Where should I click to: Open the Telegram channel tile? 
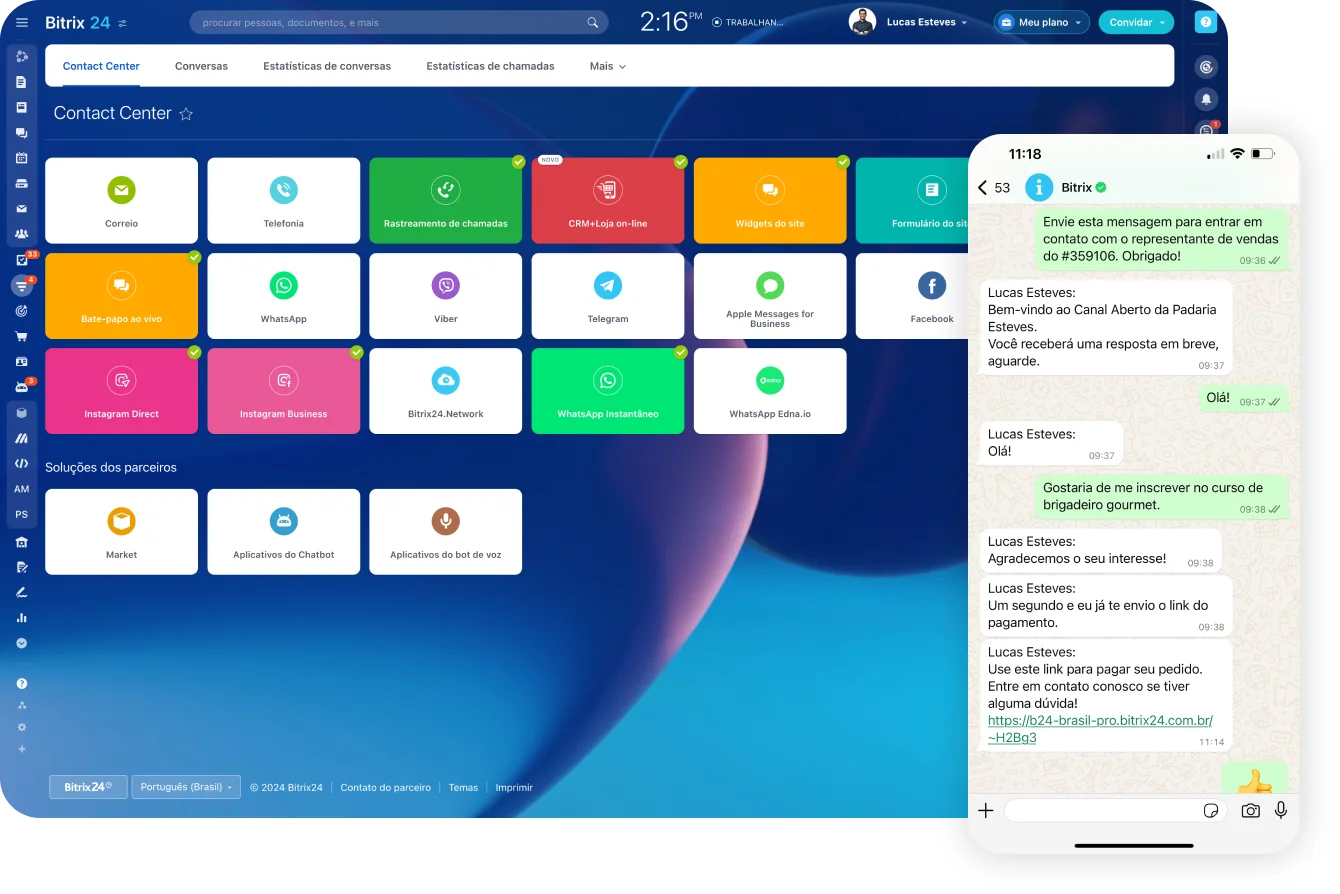[x=607, y=296]
